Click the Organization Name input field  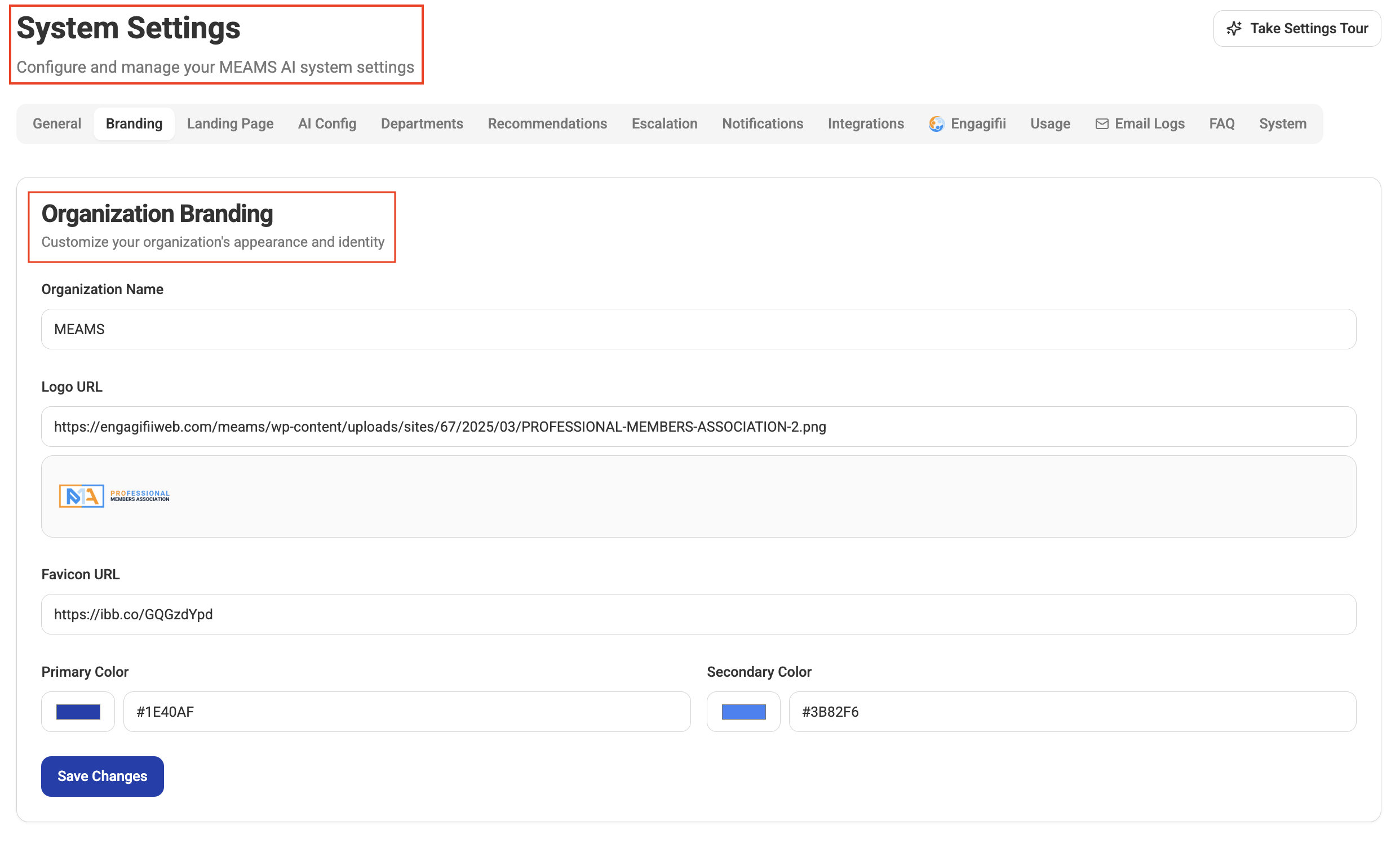pyautogui.click(x=698, y=330)
